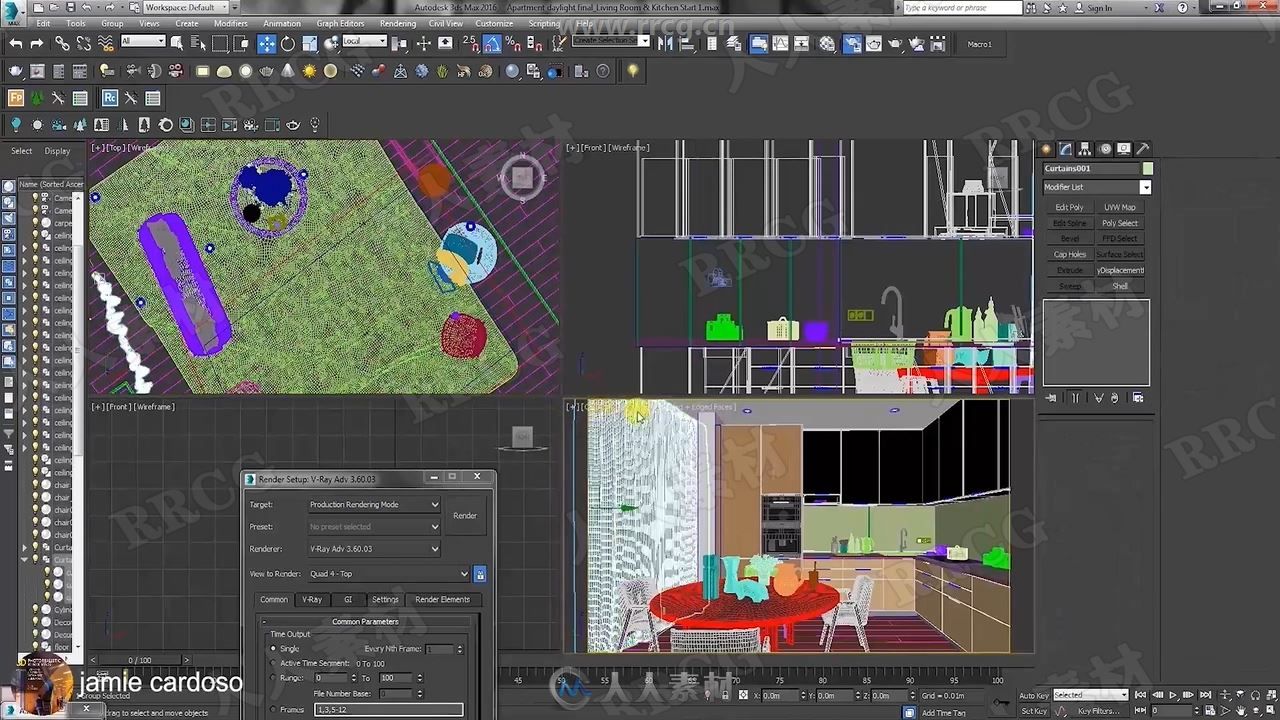The image size is (1280, 720).
Task: Open the Target rendering mode dropdown
Action: [x=374, y=505]
